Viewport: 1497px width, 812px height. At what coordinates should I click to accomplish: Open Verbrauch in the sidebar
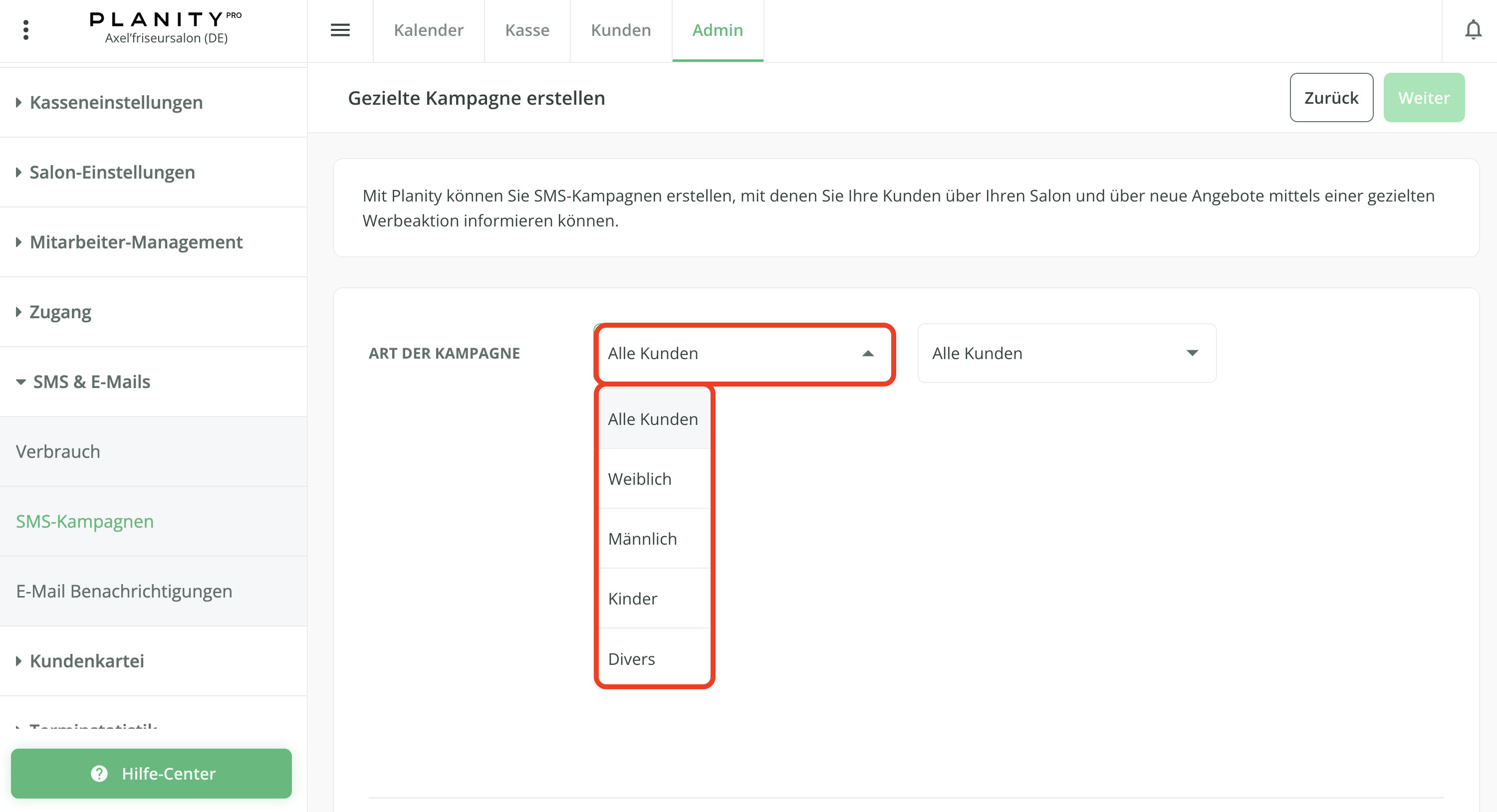pos(153,451)
